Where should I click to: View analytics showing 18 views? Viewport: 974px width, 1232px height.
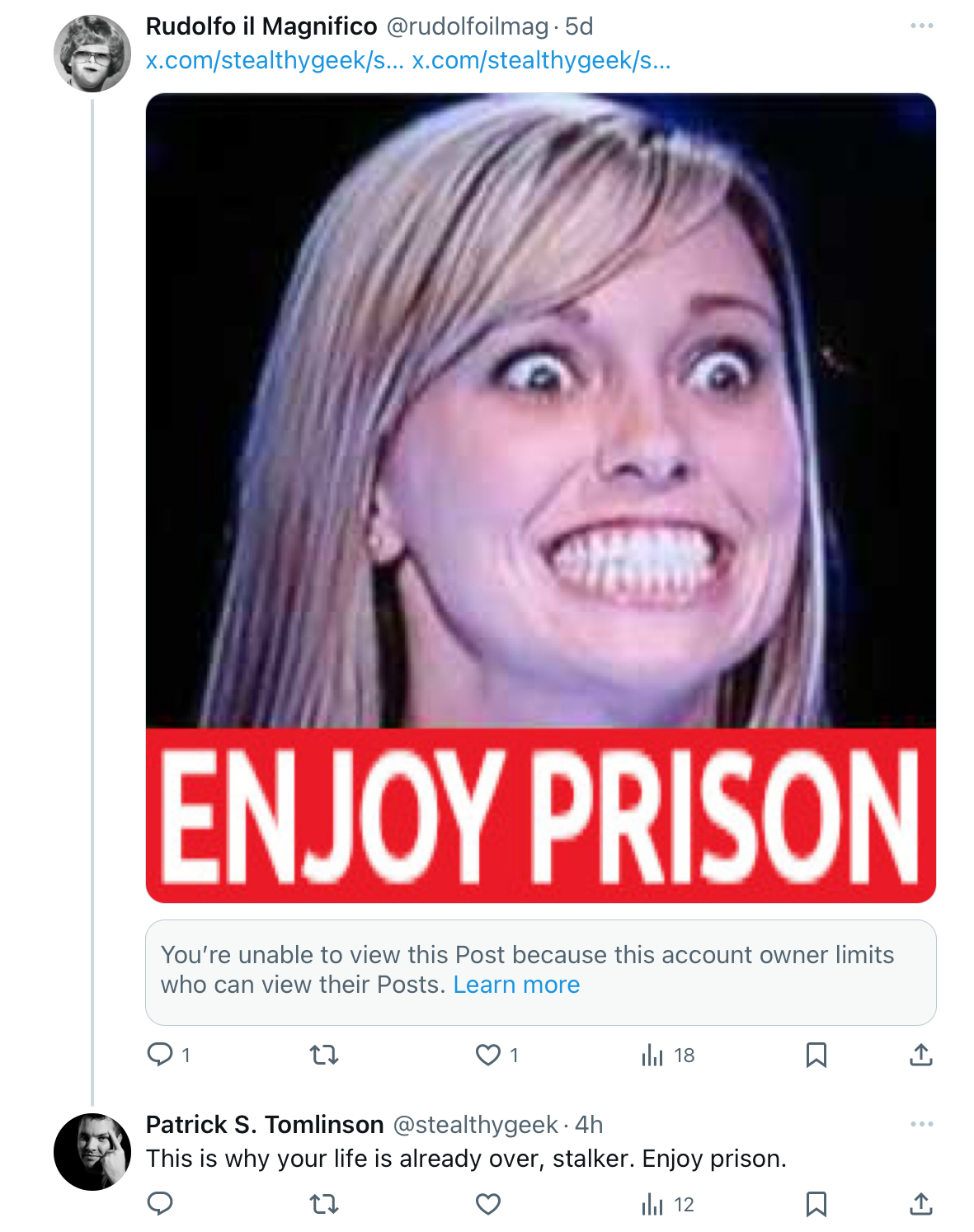click(667, 1055)
